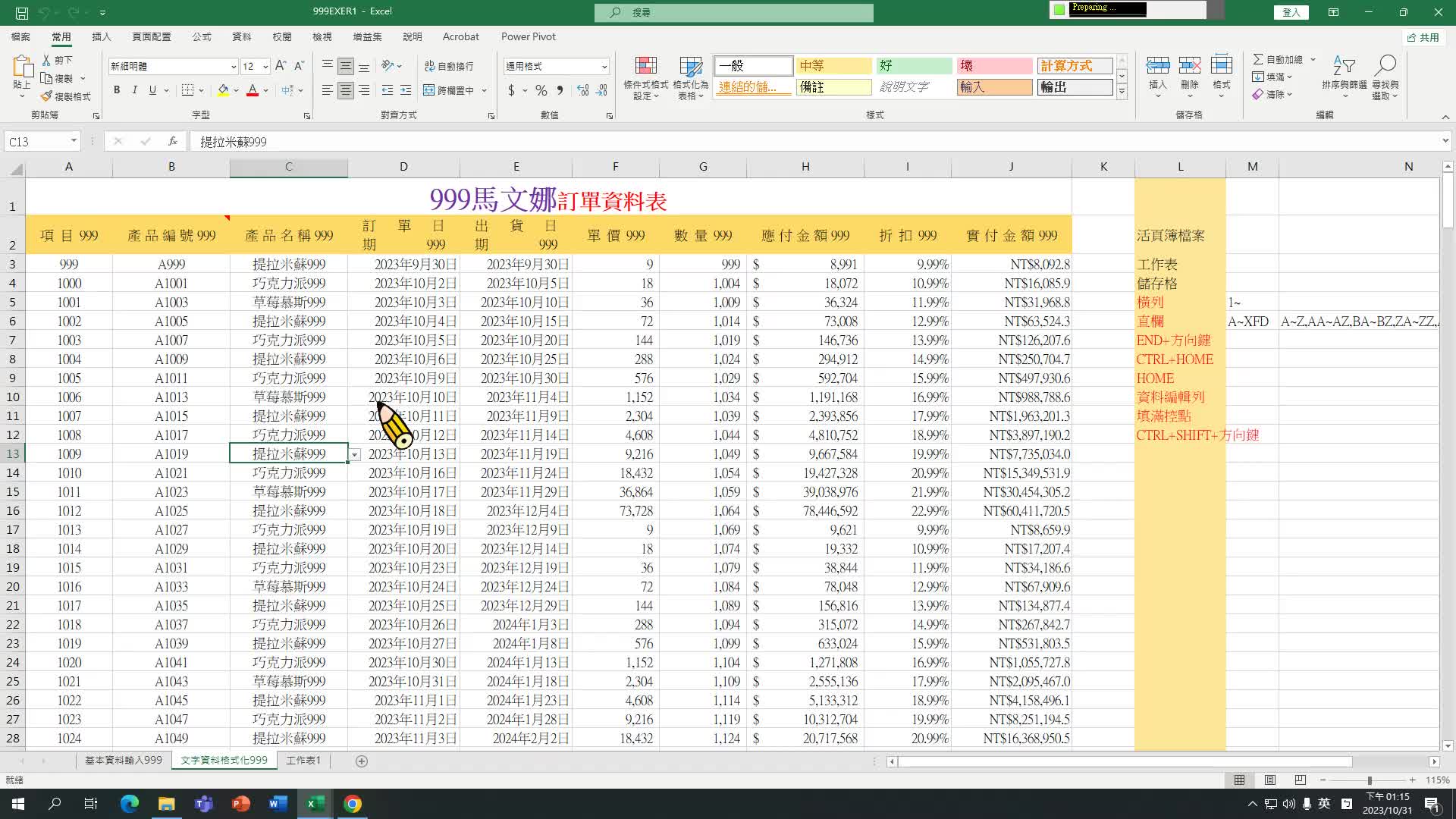Screen dimensions: 1456x819
Task: Decrease font size with the smaller A icon
Action: (299, 66)
